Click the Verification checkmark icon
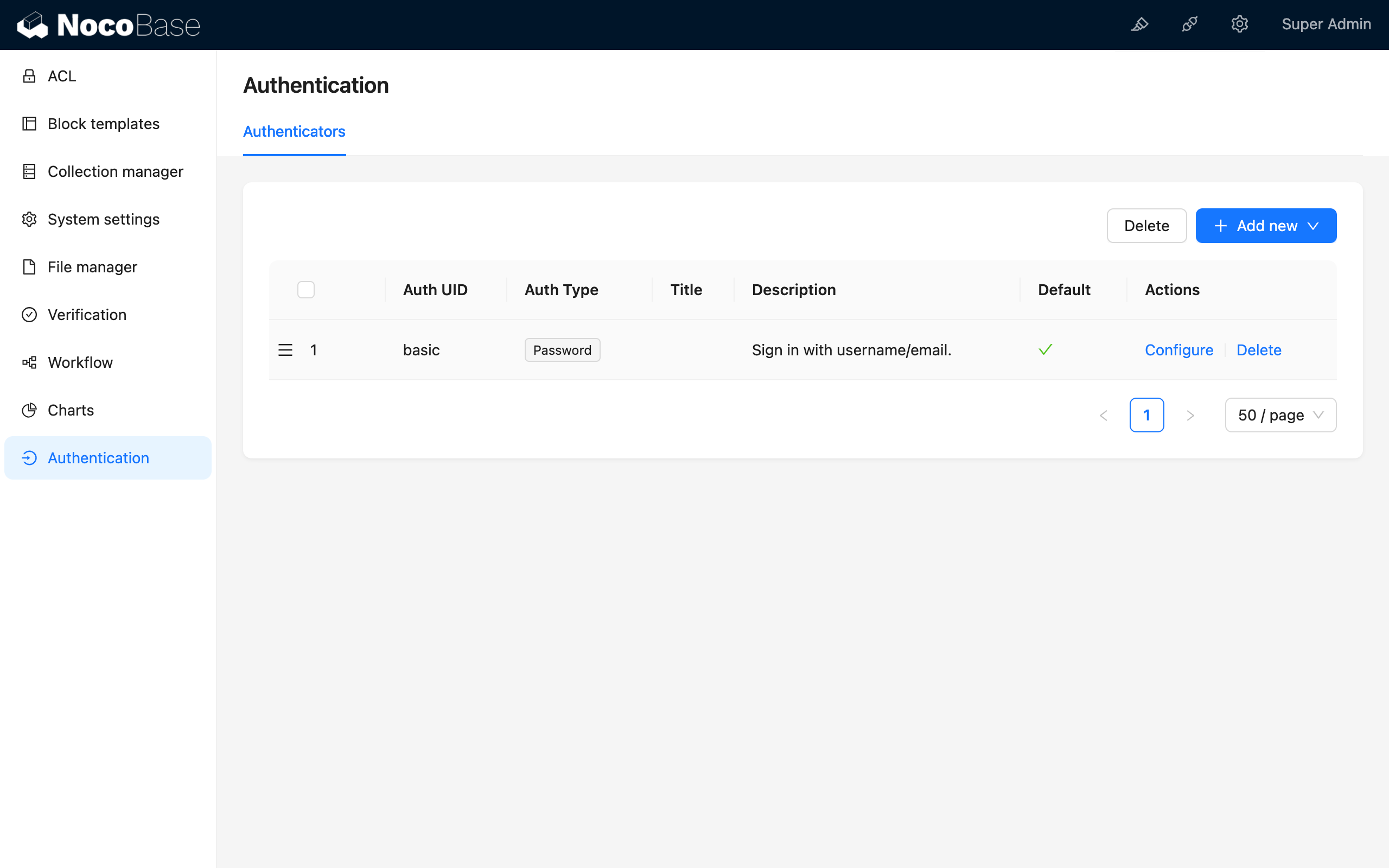The image size is (1389, 868). pyautogui.click(x=29, y=315)
